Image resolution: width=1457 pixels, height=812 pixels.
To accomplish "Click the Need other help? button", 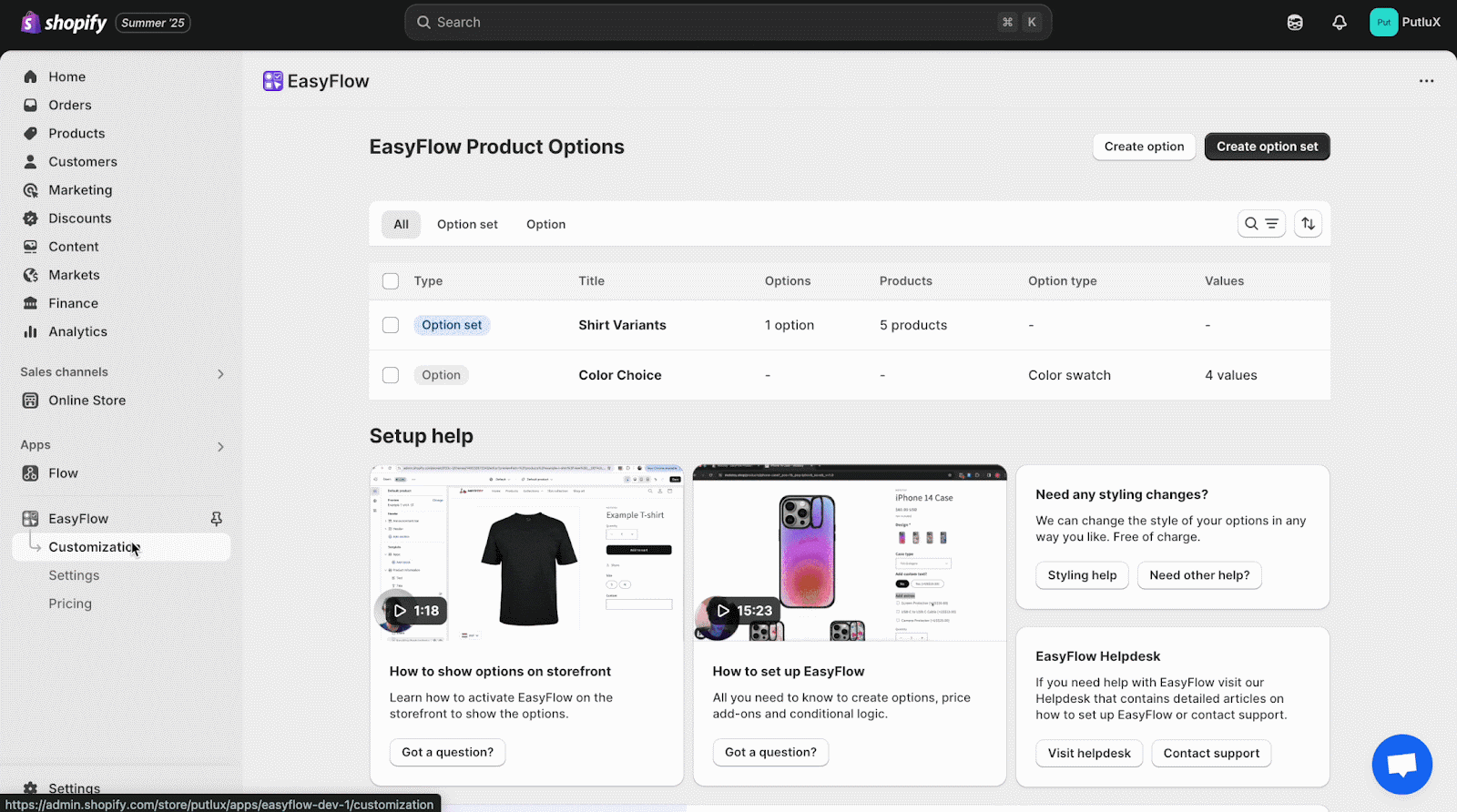I will click(1199, 575).
